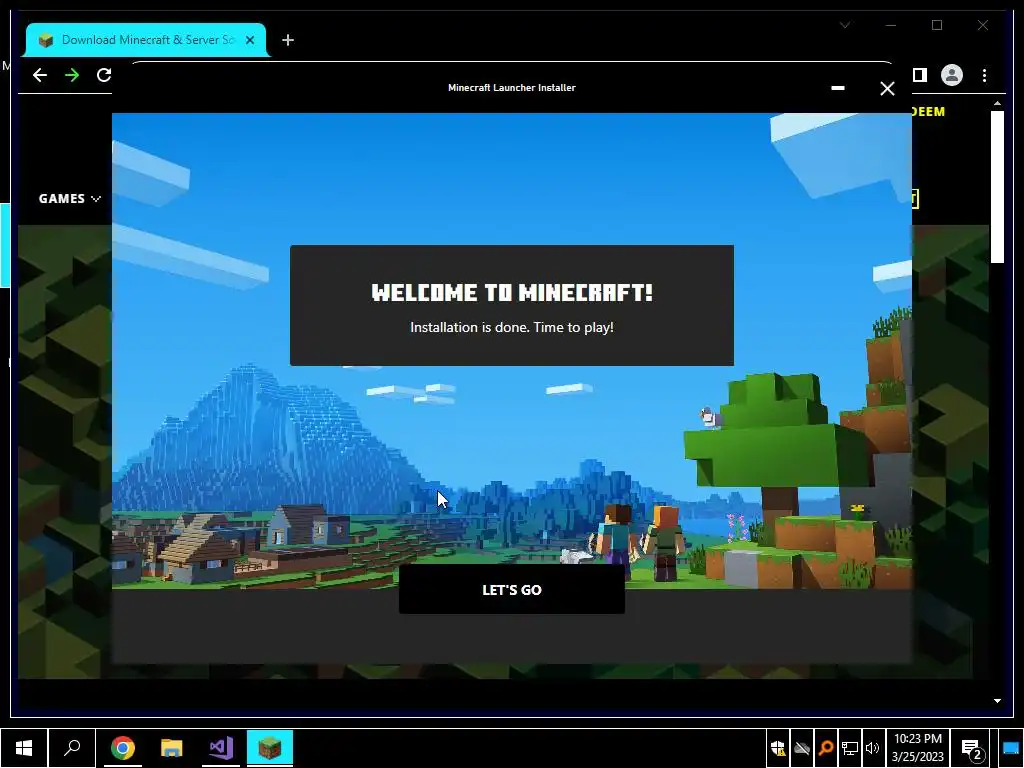
Task: Go back to the previous page
Action: tap(40, 75)
